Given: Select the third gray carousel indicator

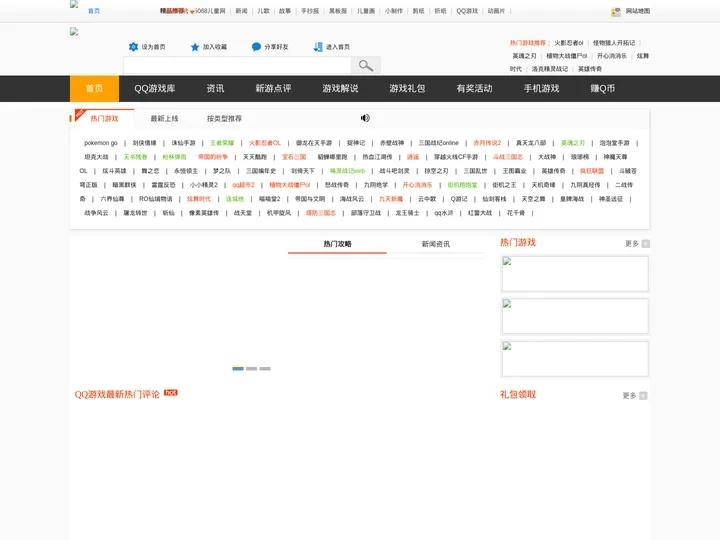Looking at the screenshot, I should pos(265,369).
